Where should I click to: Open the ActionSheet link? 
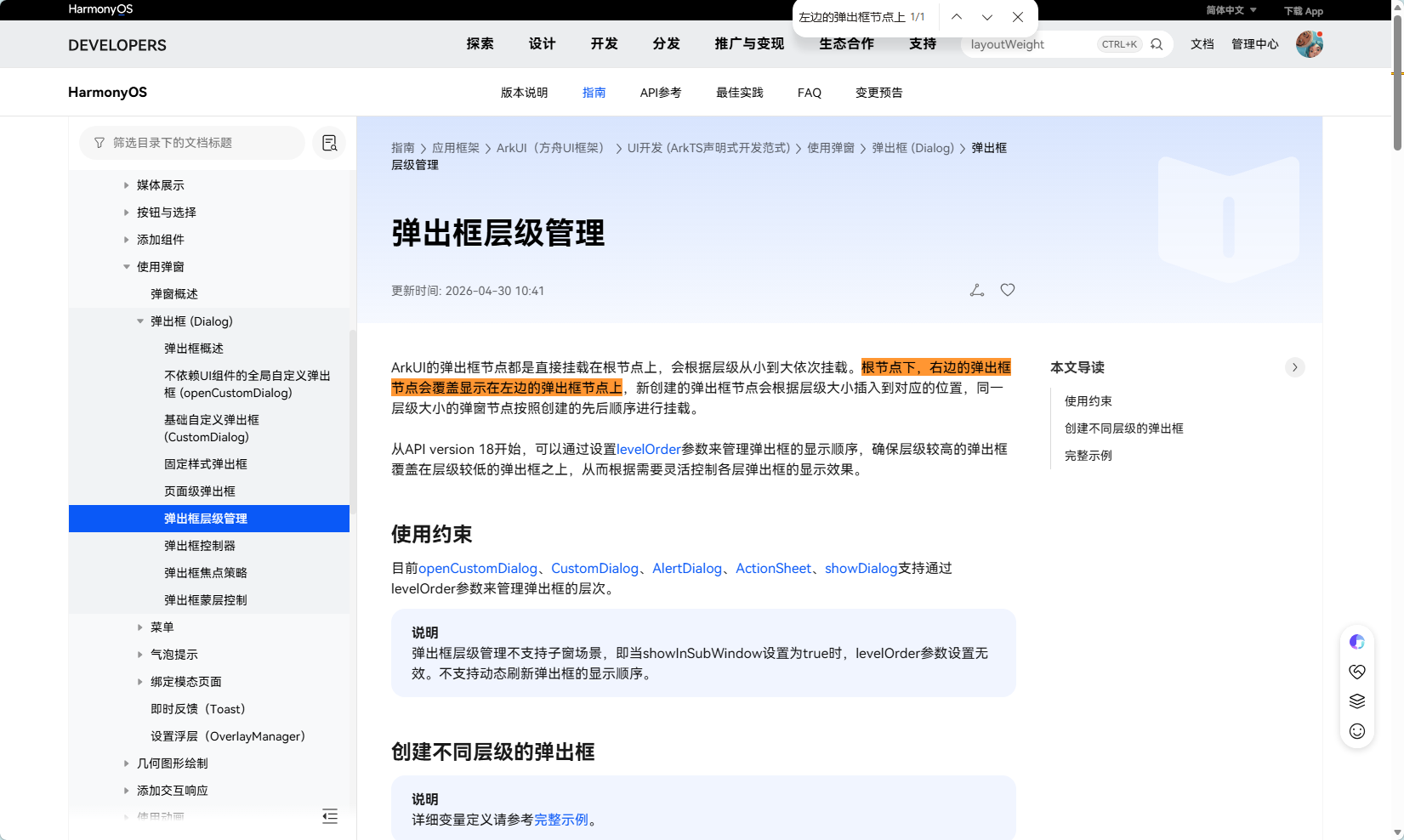click(773, 568)
